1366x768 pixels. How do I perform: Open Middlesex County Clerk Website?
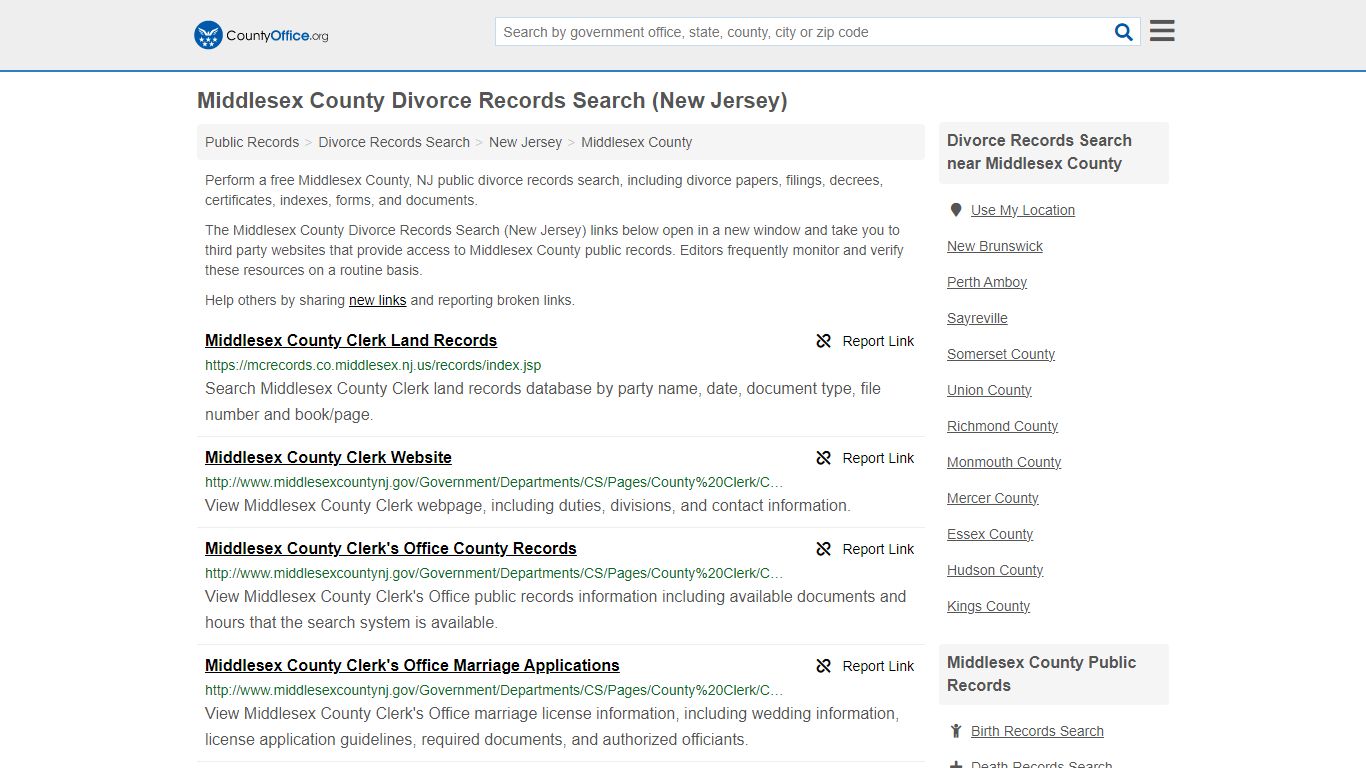click(x=328, y=457)
